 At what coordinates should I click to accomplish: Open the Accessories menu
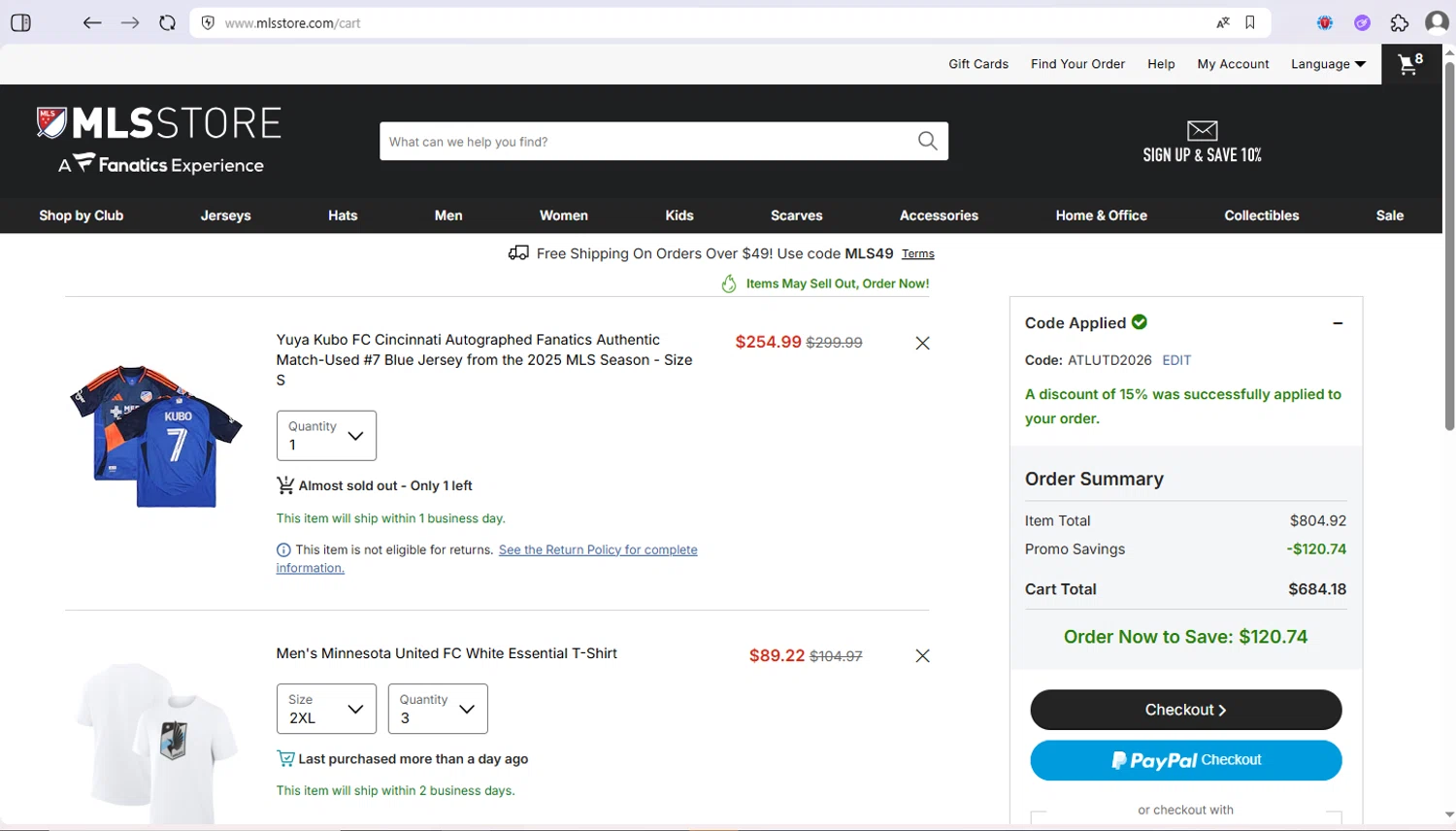939,216
